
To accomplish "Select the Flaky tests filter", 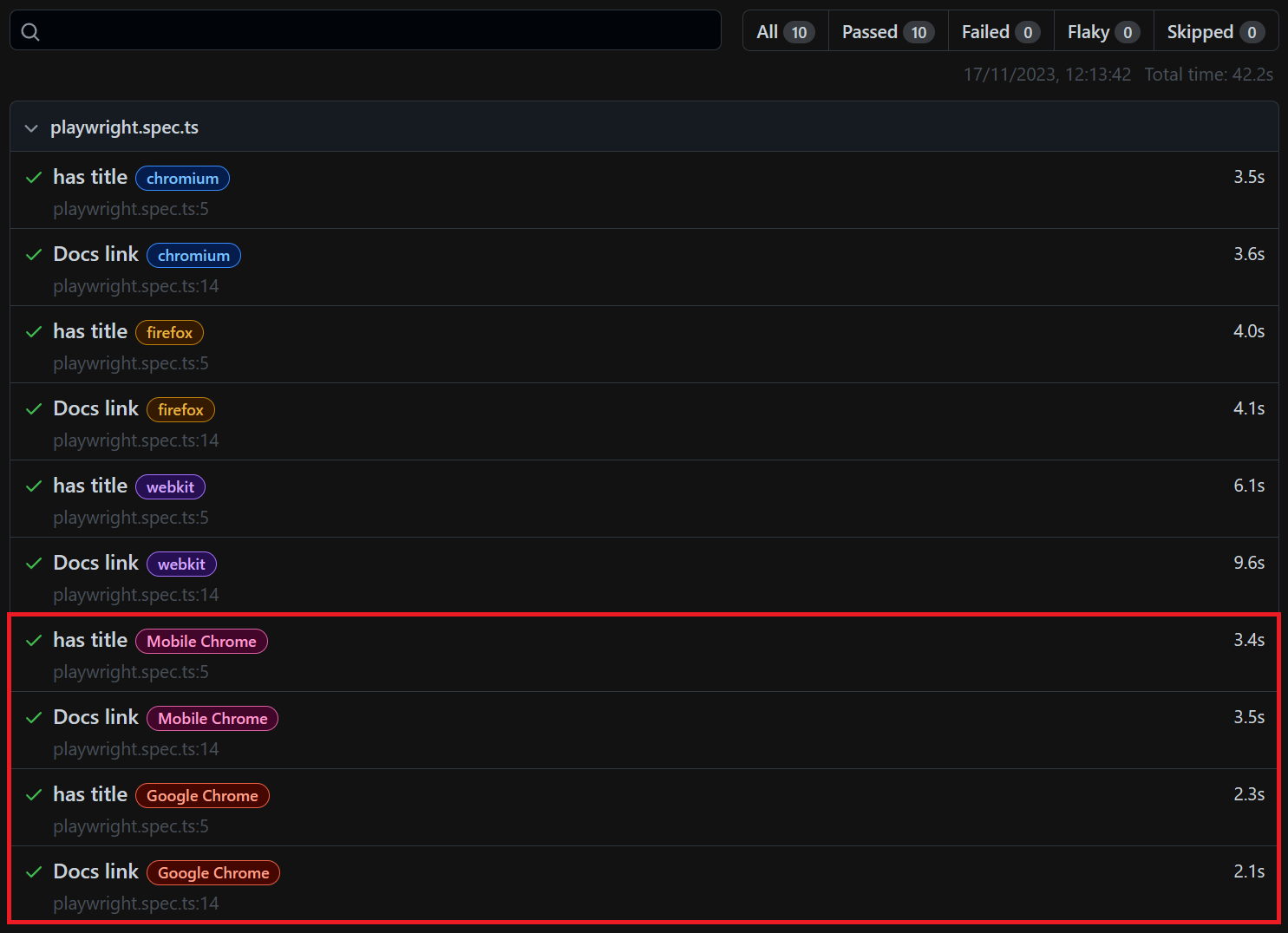I will 1102,32.
